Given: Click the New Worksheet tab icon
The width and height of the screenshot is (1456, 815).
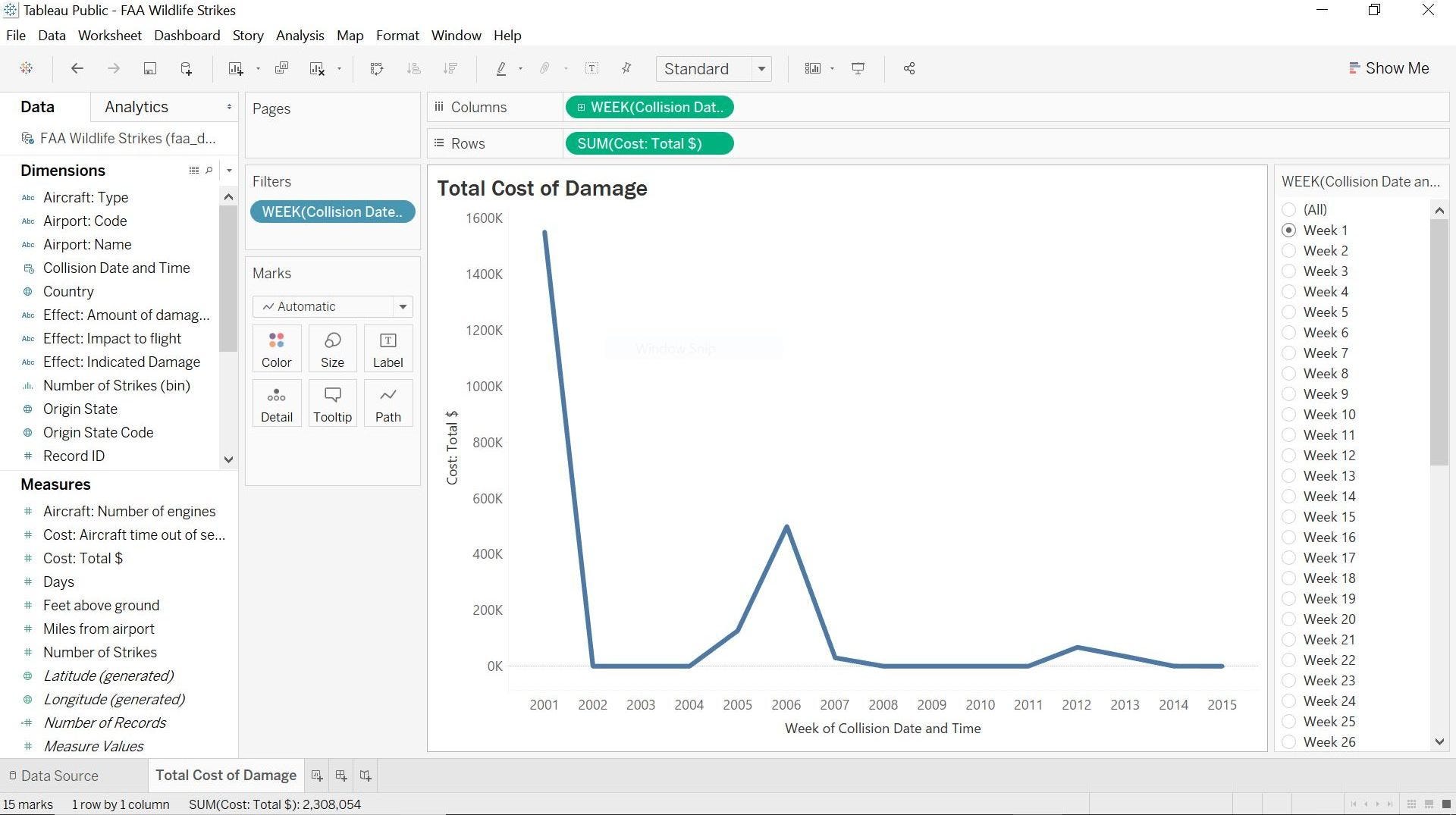Looking at the screenshot, I should click(x=317, y=775).
